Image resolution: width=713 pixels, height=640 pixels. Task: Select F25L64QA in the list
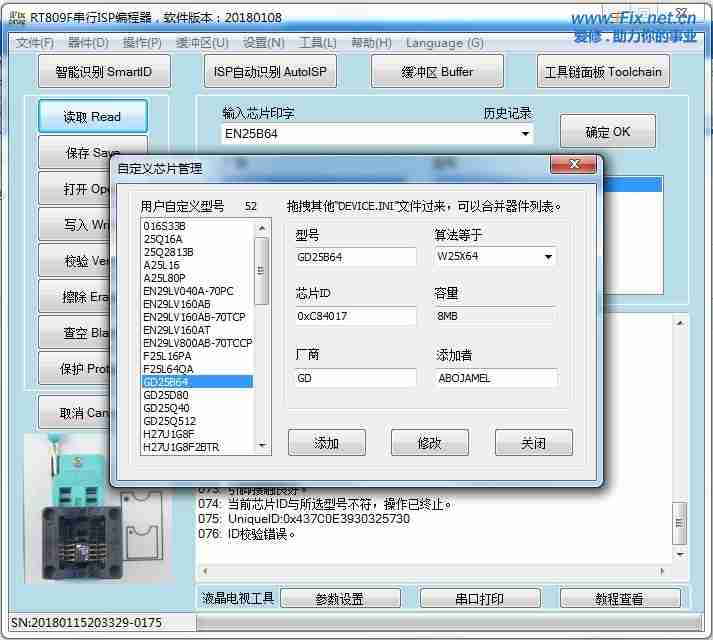click(198, 369)
